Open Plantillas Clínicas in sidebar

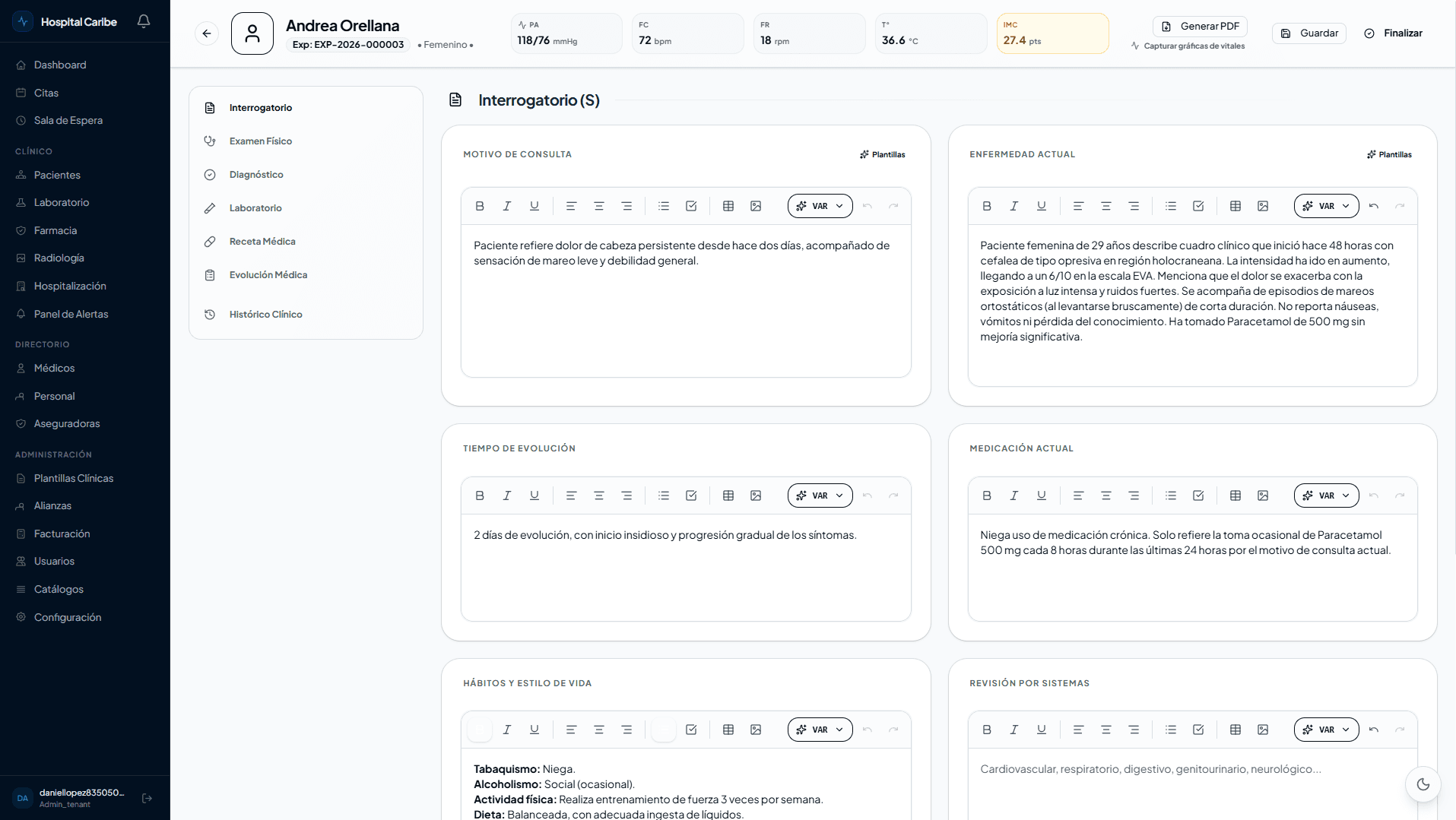point(85,479)
